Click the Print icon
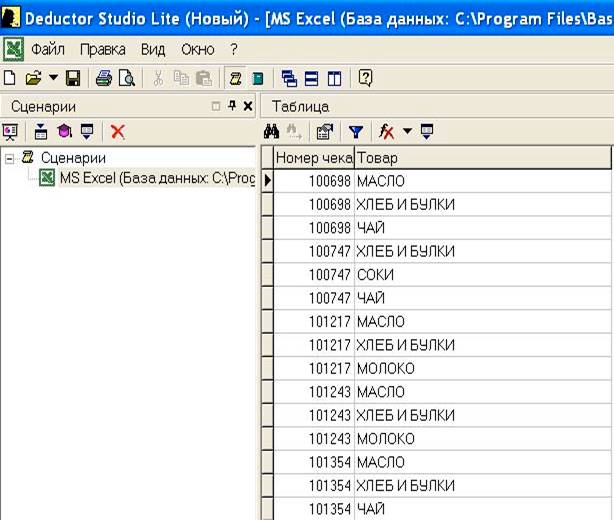Screen dimensions: 614x520 (x=104, y=78)
